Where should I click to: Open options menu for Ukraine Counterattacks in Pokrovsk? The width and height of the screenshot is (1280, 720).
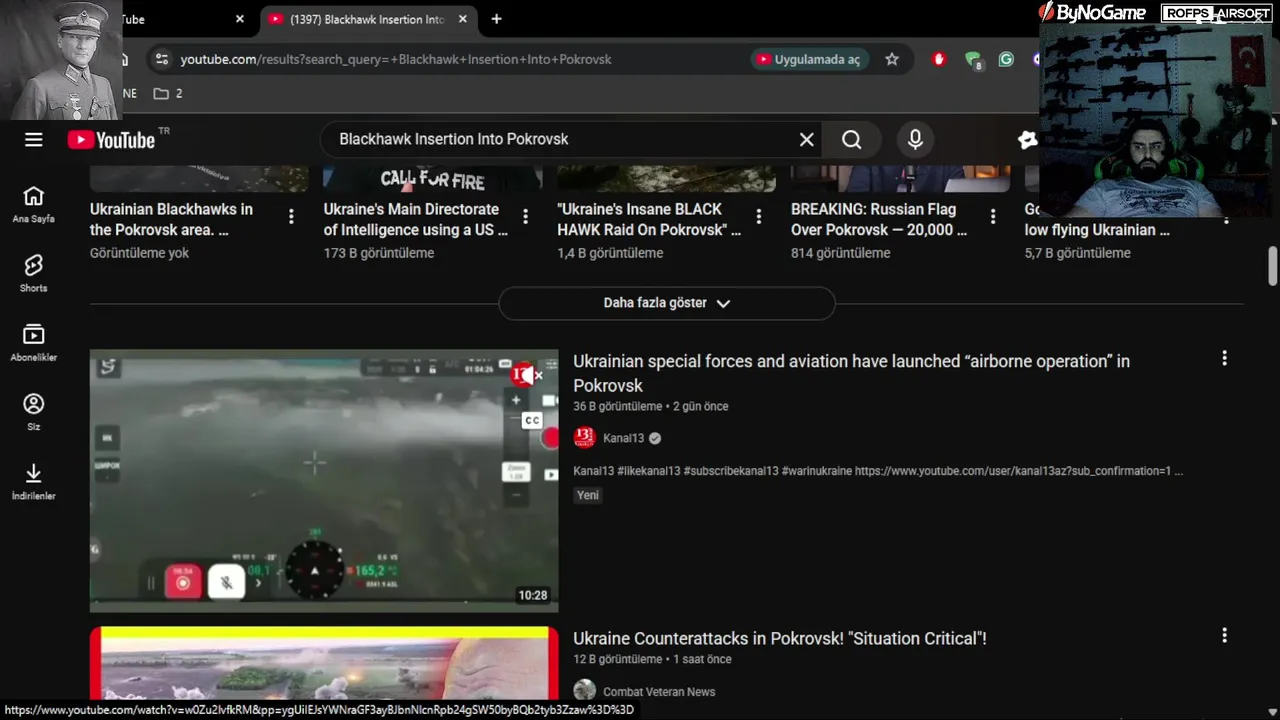(1224, 635)
